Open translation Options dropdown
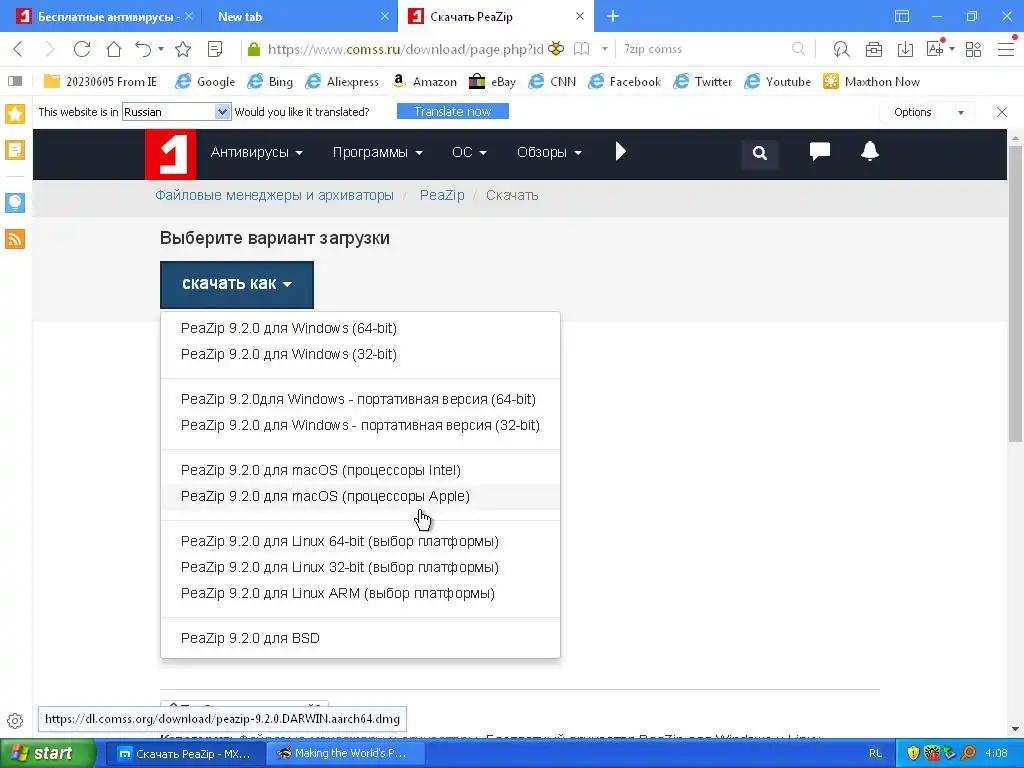The image size is (1024, 768). [929, 112]
